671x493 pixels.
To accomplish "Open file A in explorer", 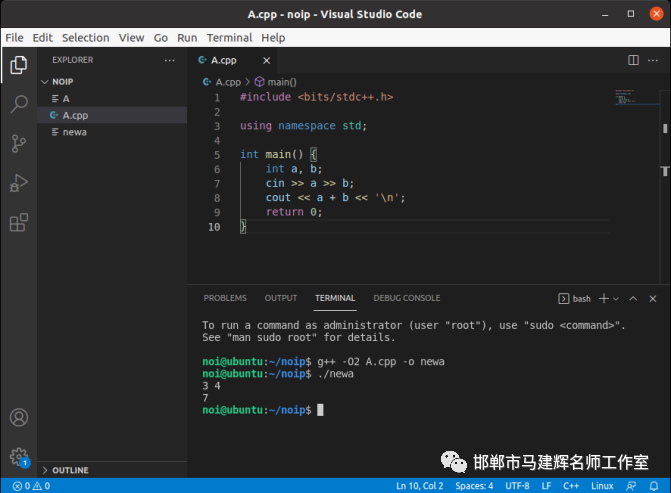I will [112, 99].
